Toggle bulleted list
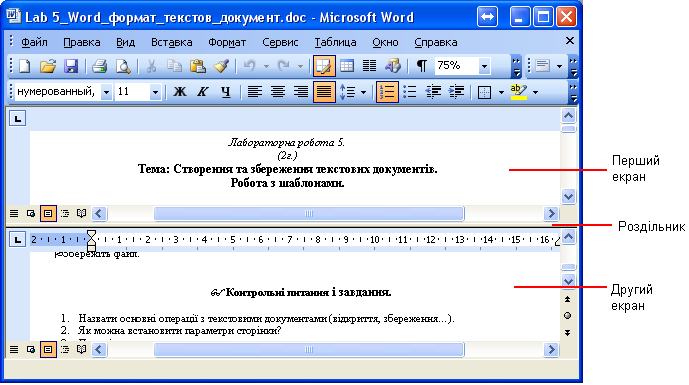689x385 pixels. click(410, 92)
